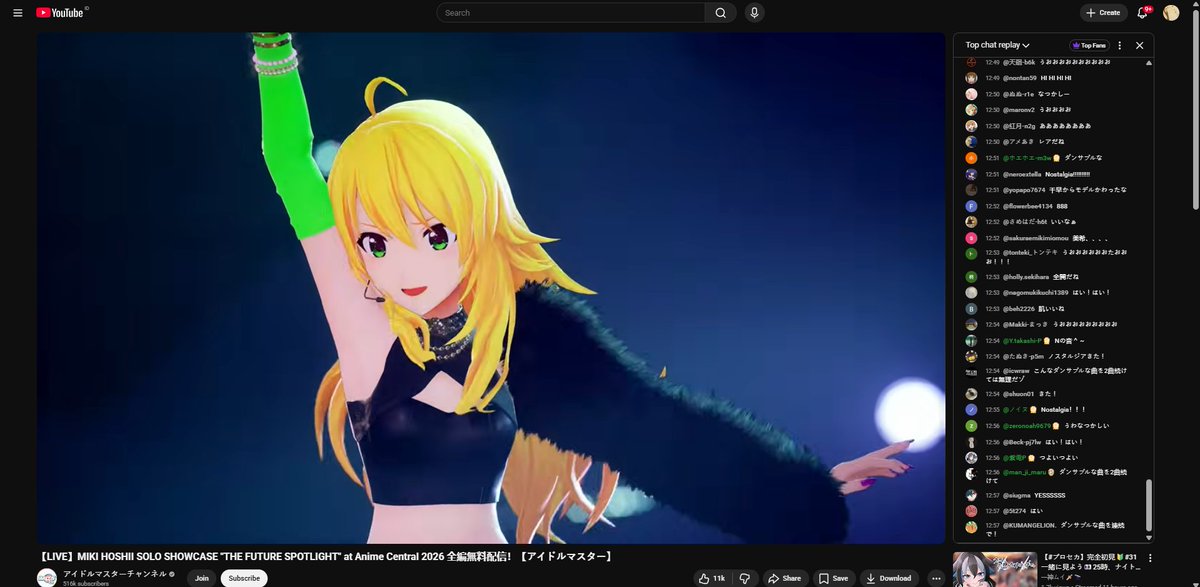Like the video showing 11k
Screen dimensions: 1200x587
click(x=712, y=578)
